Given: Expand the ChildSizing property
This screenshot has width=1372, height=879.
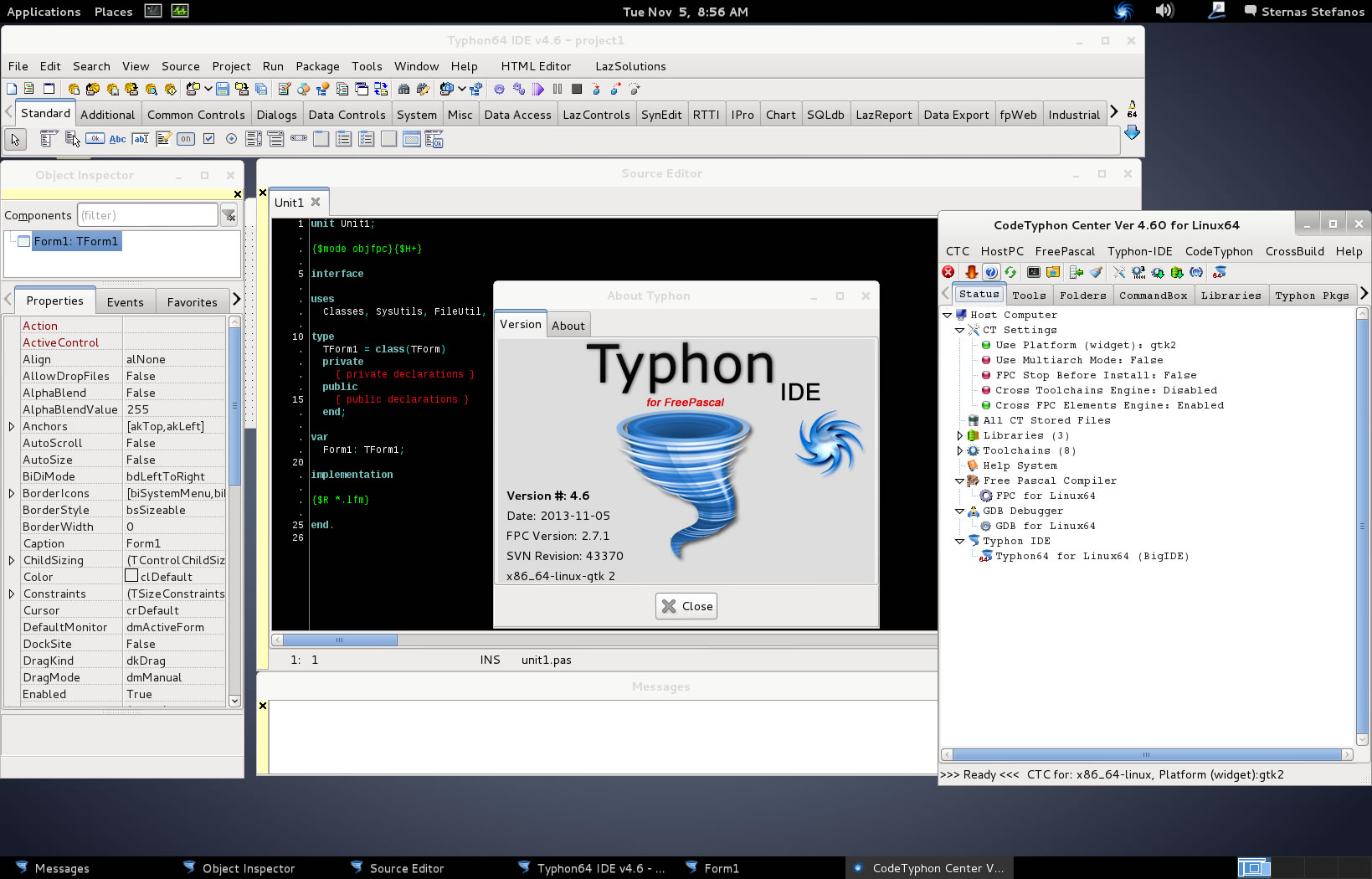Looking at the screenshot, I should pyautogui.click(x=11, y=560).
